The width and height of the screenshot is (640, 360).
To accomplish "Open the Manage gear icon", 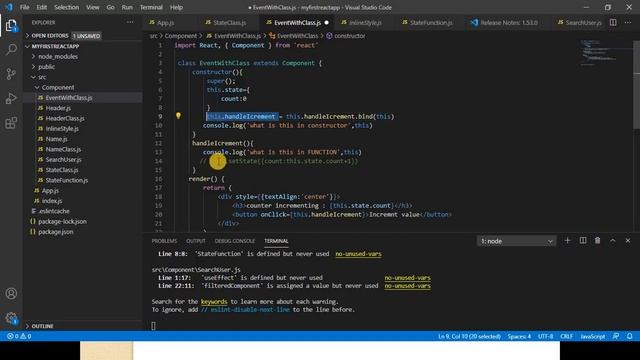I will pyautogui.click(x=11, y=318).
